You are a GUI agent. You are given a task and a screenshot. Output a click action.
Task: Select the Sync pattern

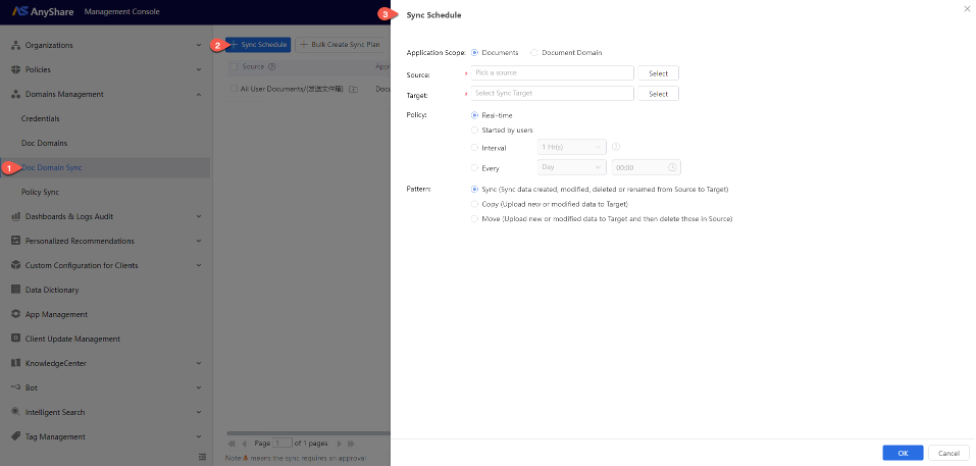(x=475, y=189)
